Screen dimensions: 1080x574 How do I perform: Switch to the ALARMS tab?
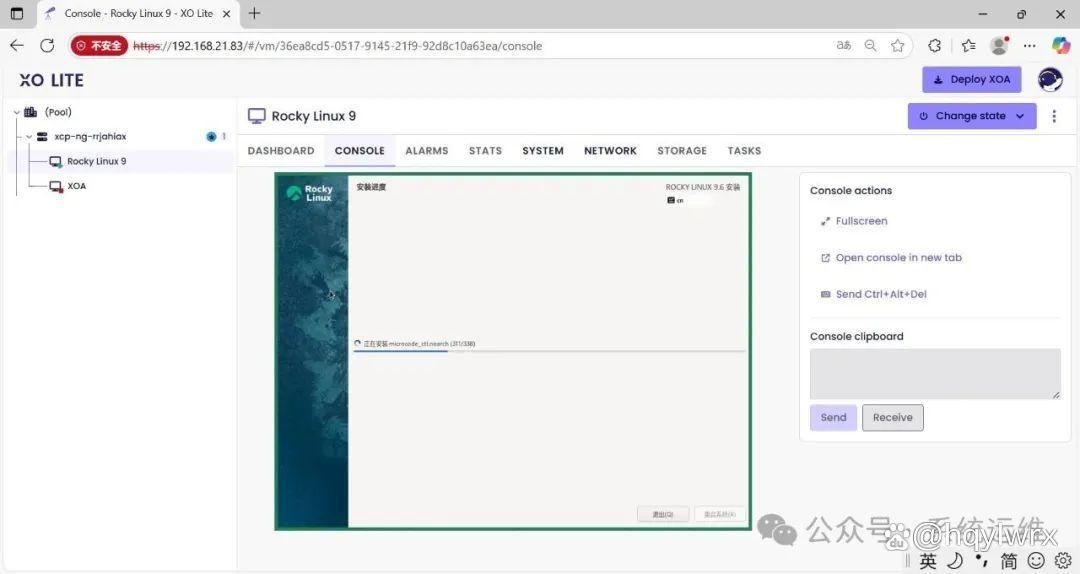(426, 150)
